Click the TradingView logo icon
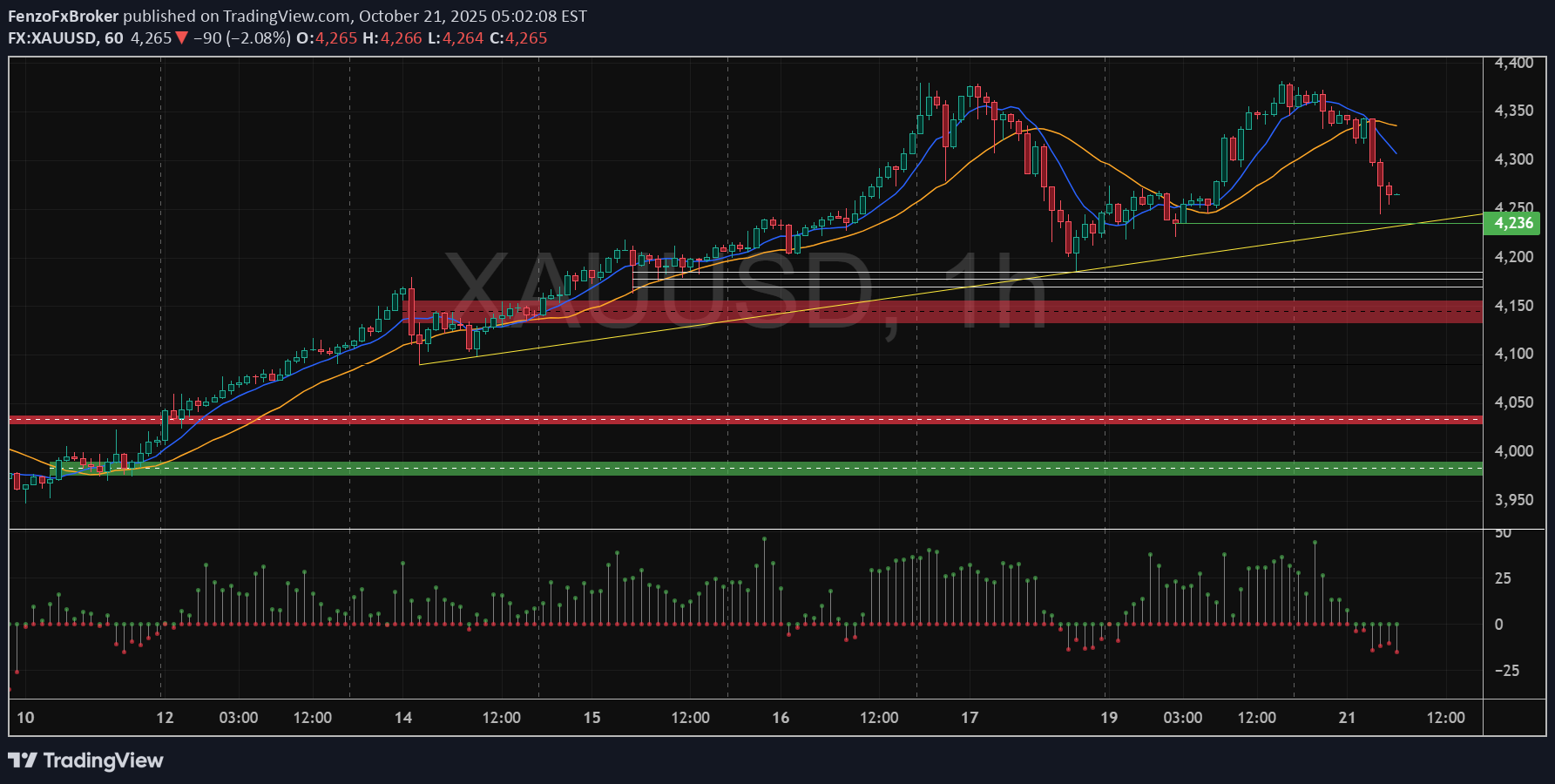The width and height of the screenshot is (1555, 784). [x=23, y=760]
